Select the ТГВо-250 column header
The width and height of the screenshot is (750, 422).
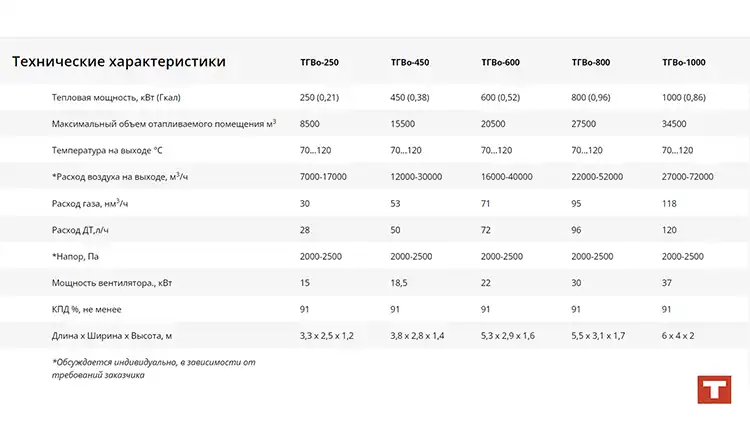319,63
